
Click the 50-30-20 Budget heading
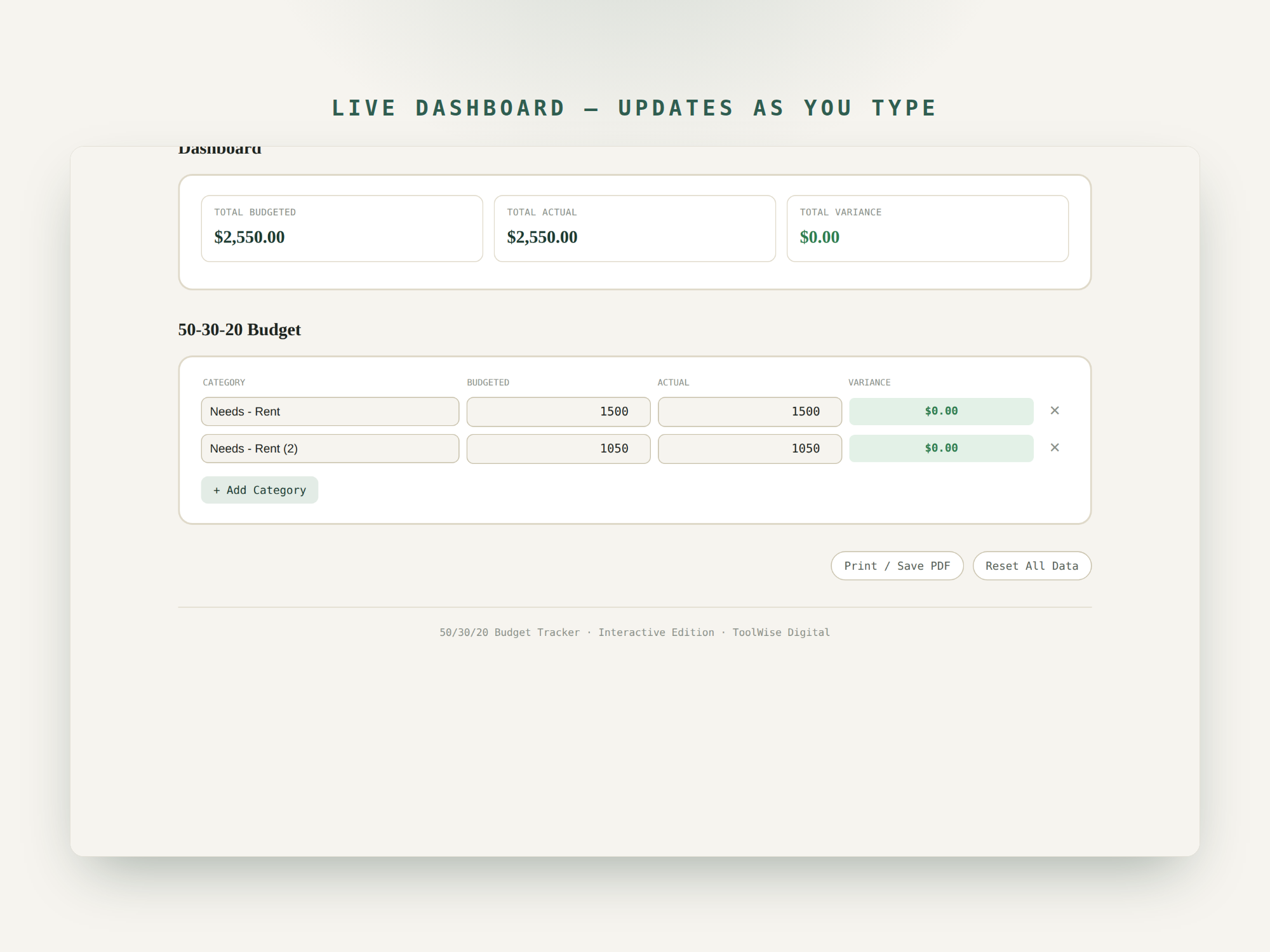tap(239, 329)
